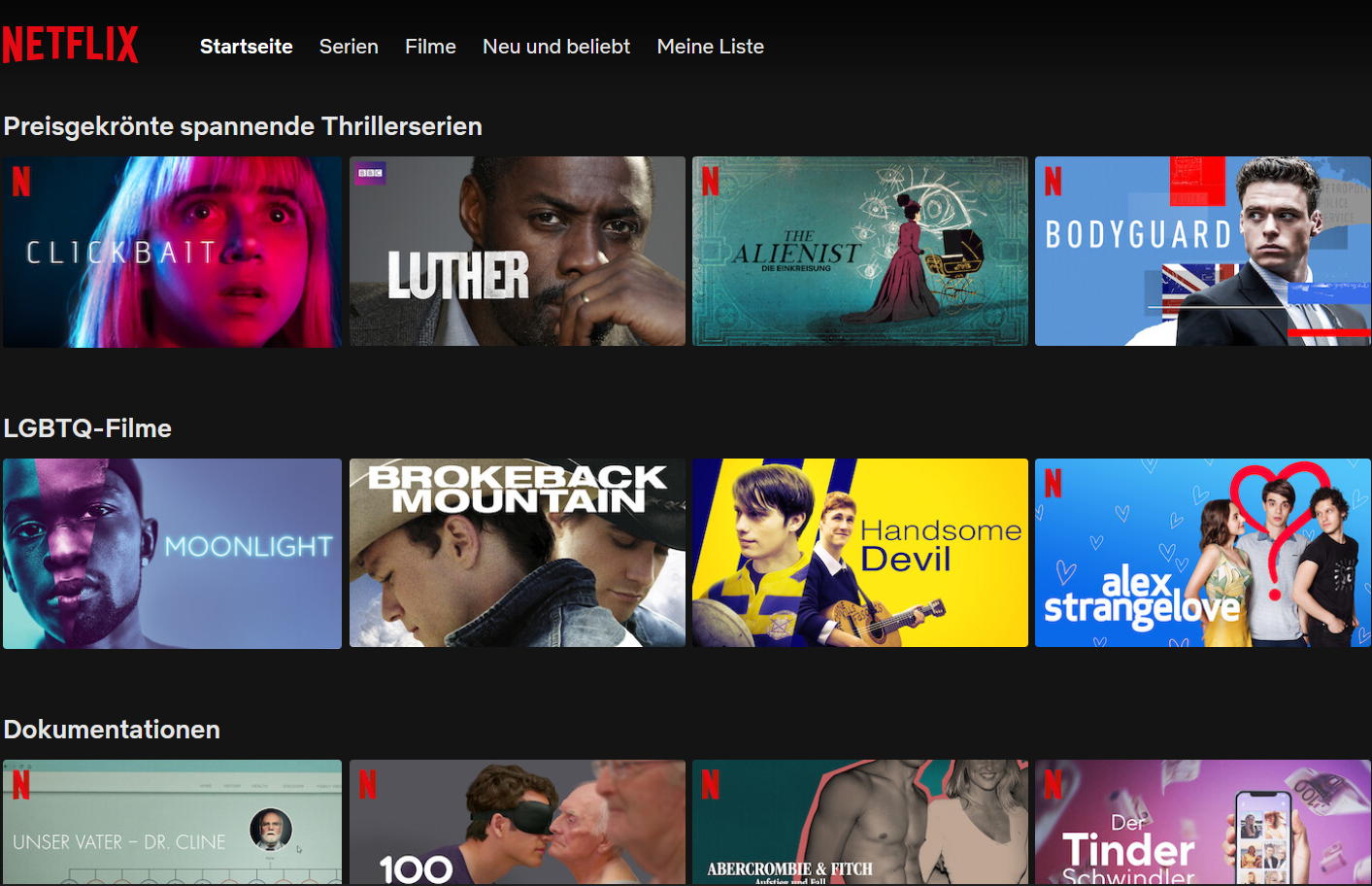Open the Dokumentationen row heading

coord(112,730)
